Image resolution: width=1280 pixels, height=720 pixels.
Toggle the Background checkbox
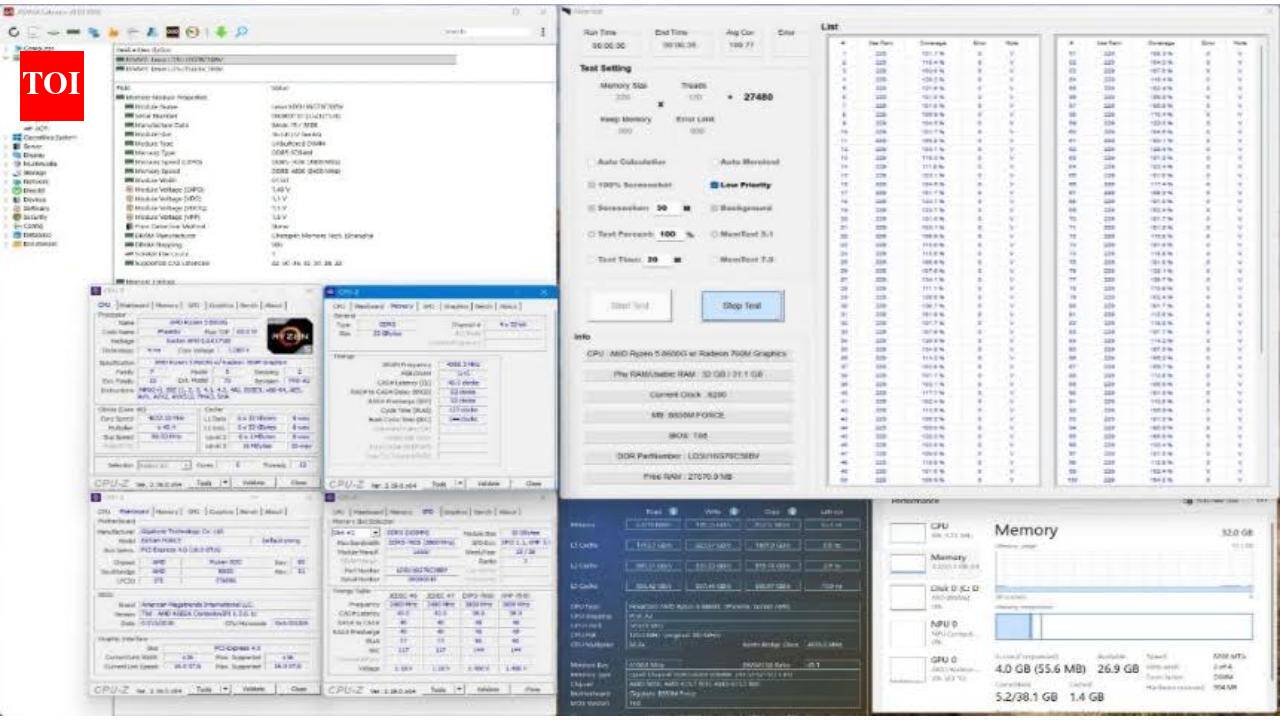coord(714,208)
